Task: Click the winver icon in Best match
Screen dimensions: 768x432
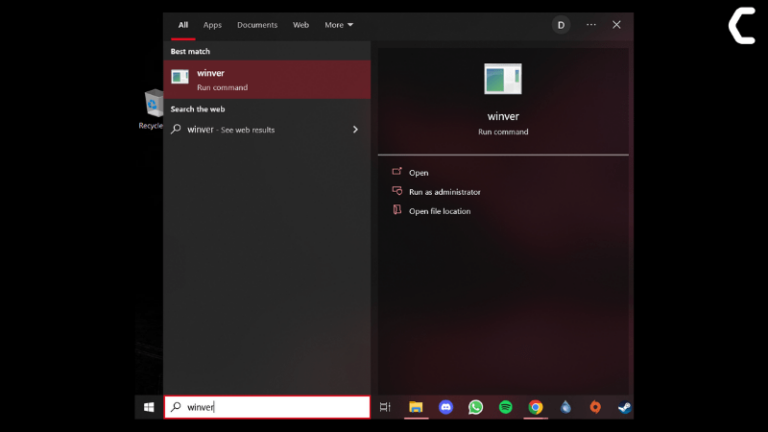Action: point(180,77)
